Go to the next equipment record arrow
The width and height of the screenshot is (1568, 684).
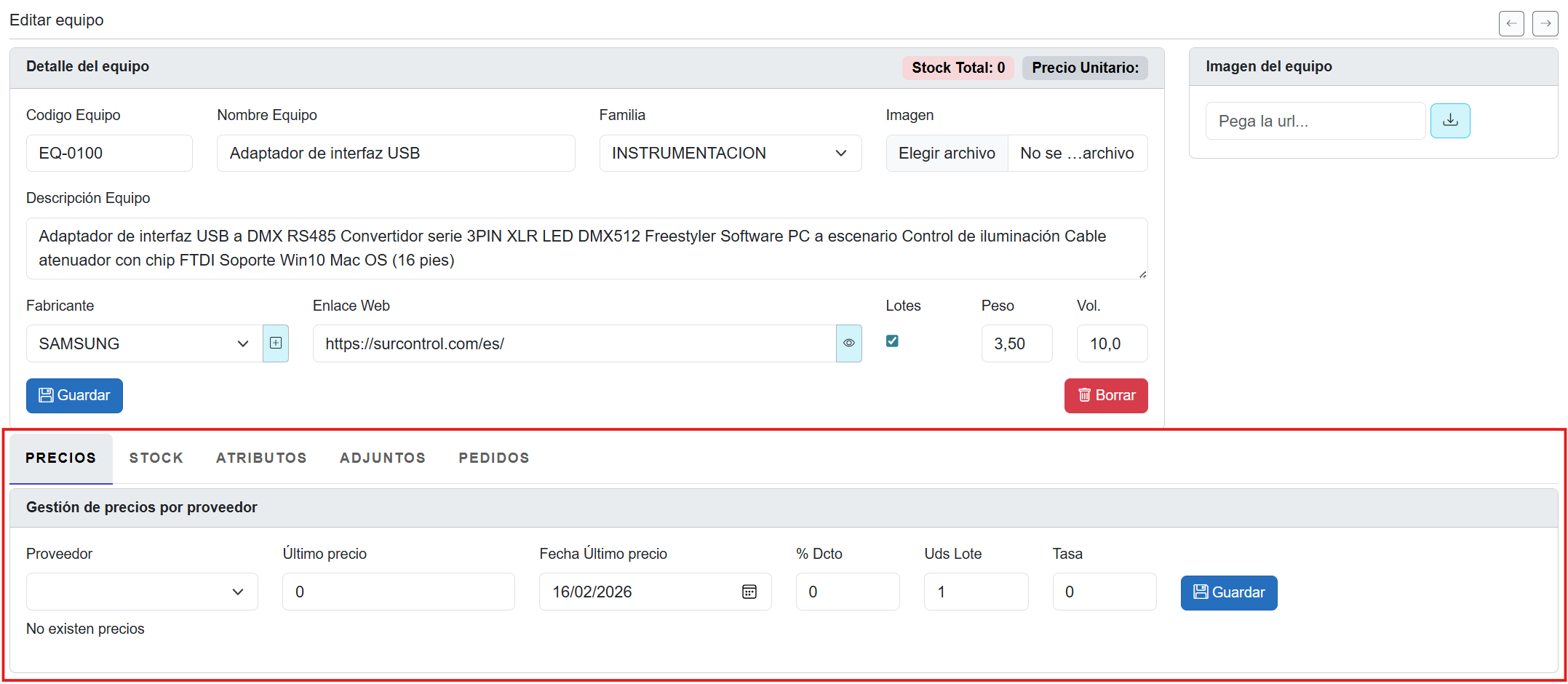[x=1545, y=23]
